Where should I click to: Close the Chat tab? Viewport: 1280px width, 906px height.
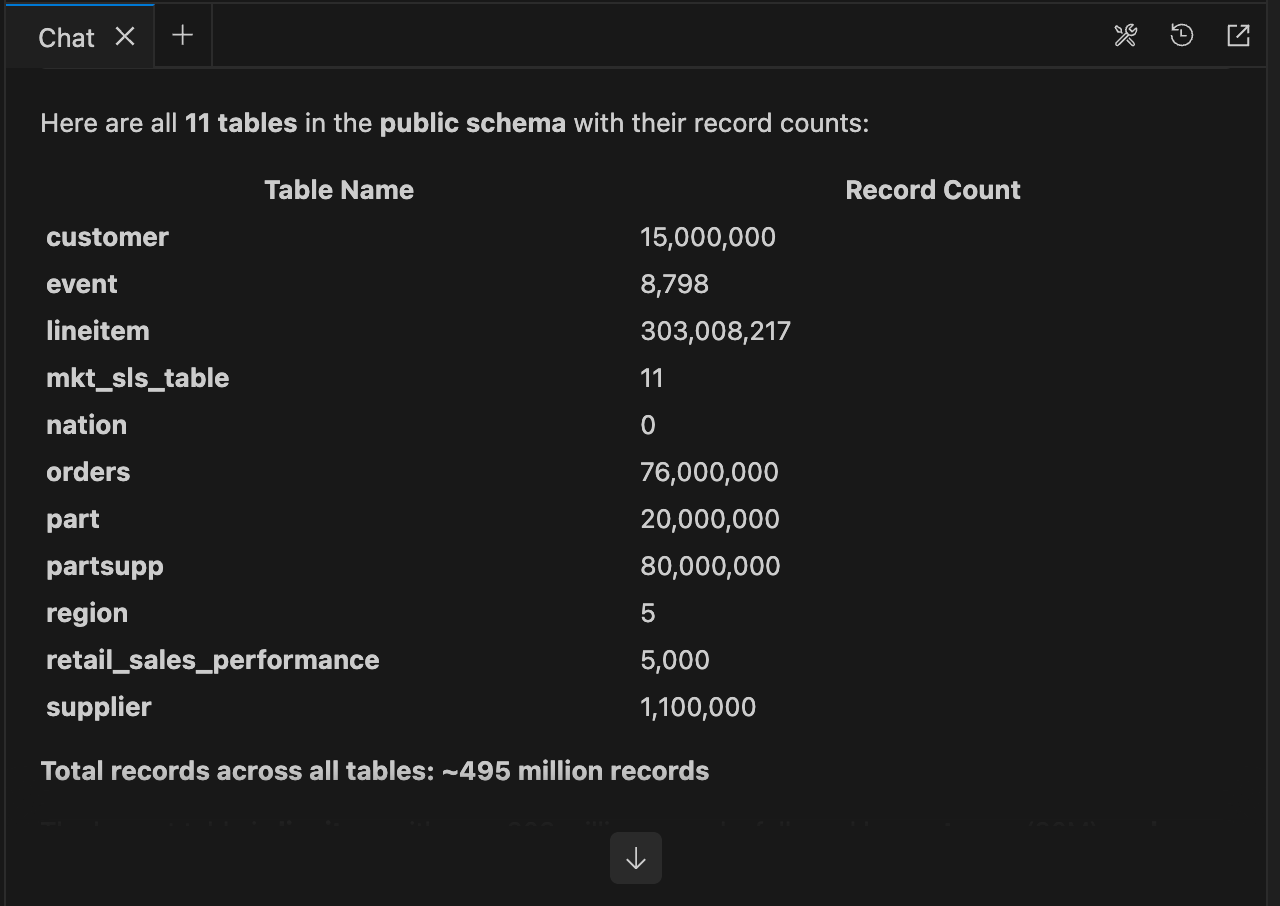(x=124, y=36)
